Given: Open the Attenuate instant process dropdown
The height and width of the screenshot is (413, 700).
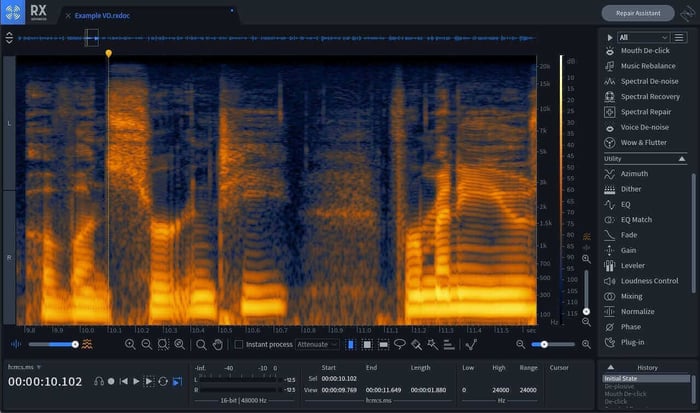Looking at the screenshot, I should 317,344.
